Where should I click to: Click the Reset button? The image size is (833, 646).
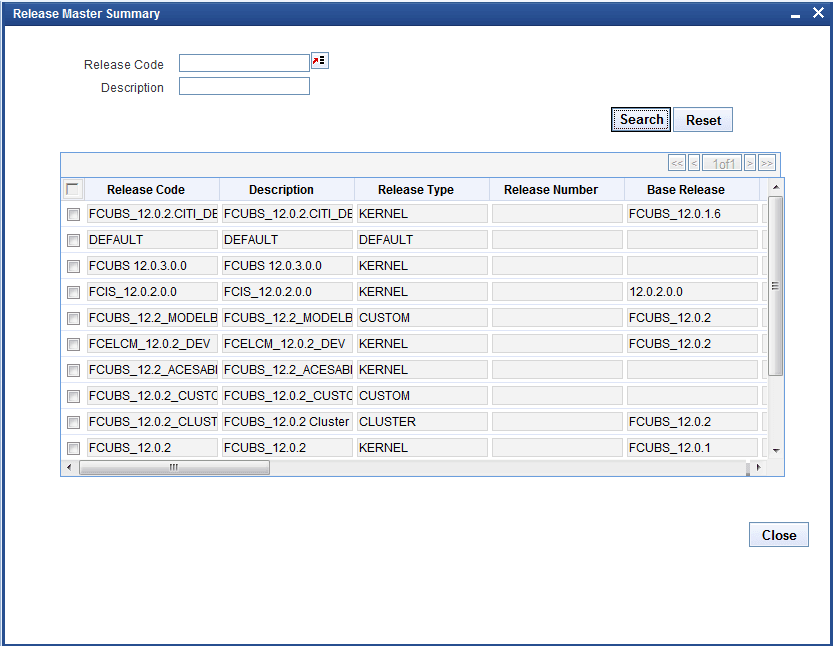click(x=703, y=120)
